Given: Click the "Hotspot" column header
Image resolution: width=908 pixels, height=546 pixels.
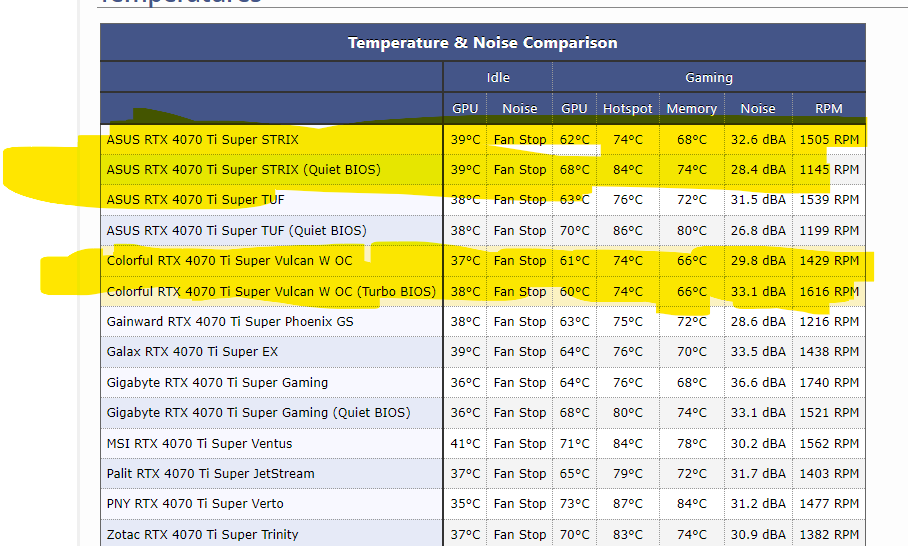Looking at the screenshot, I should (627, 109).
